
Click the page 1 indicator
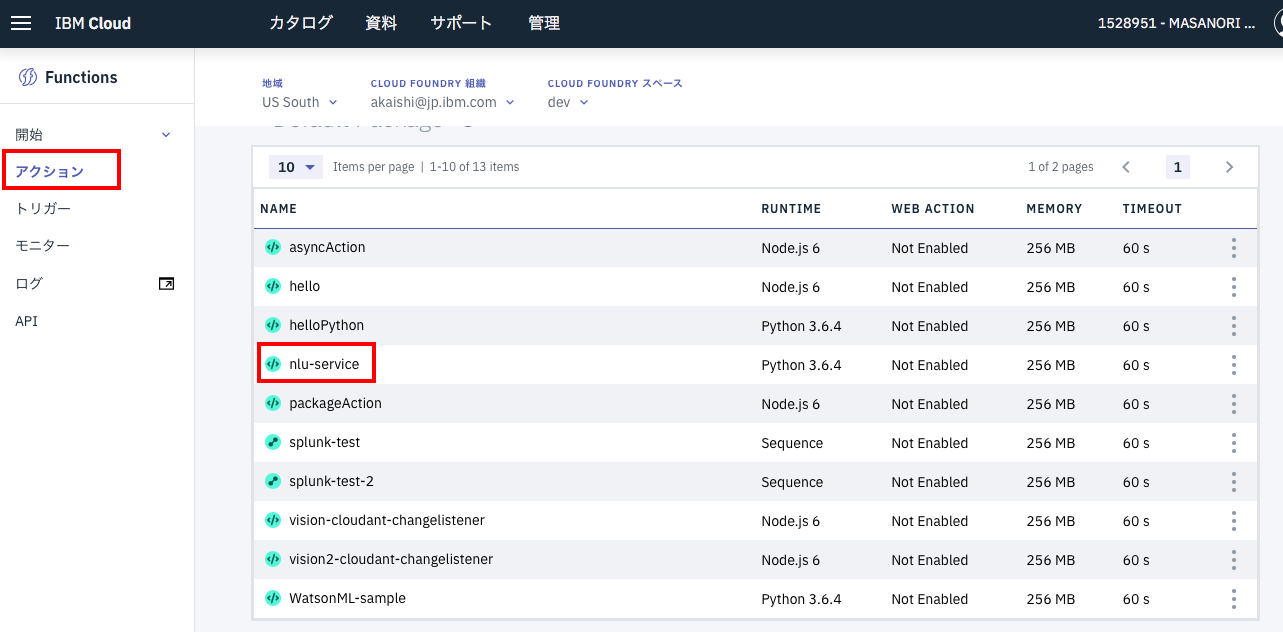1177,166
